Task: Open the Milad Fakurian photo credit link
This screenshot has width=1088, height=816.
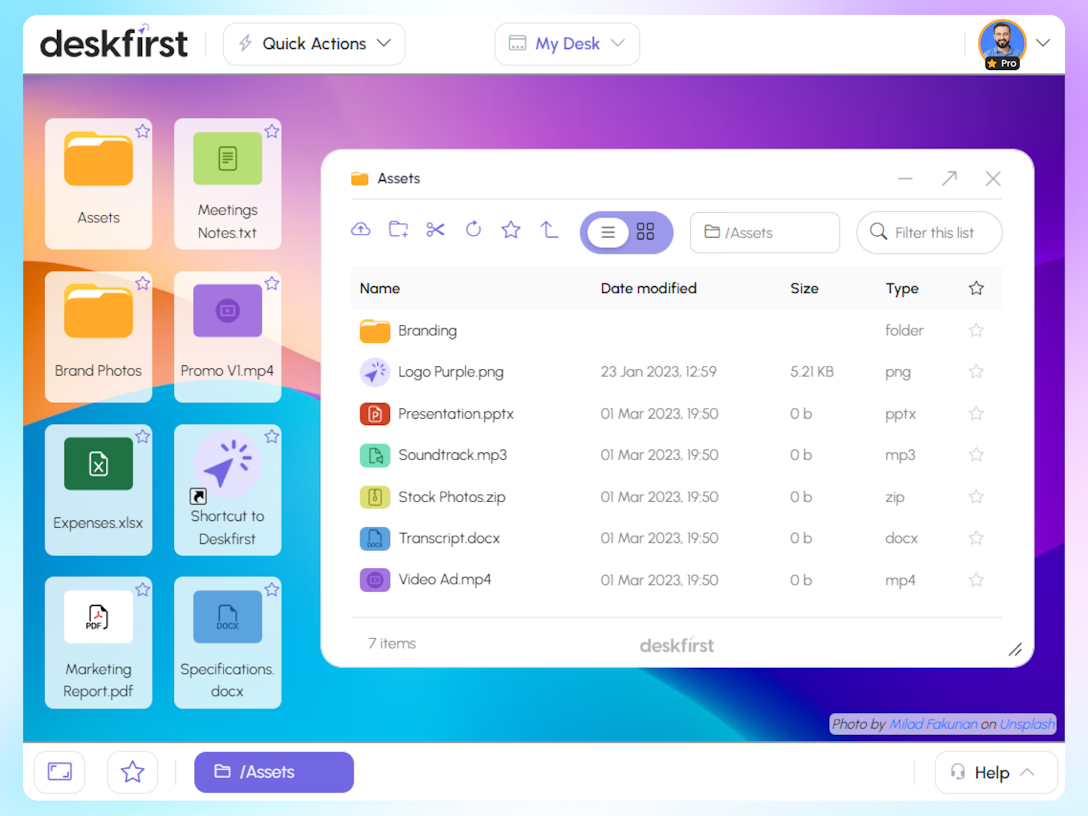Action: pyautogui.click(x=933, y=724)
